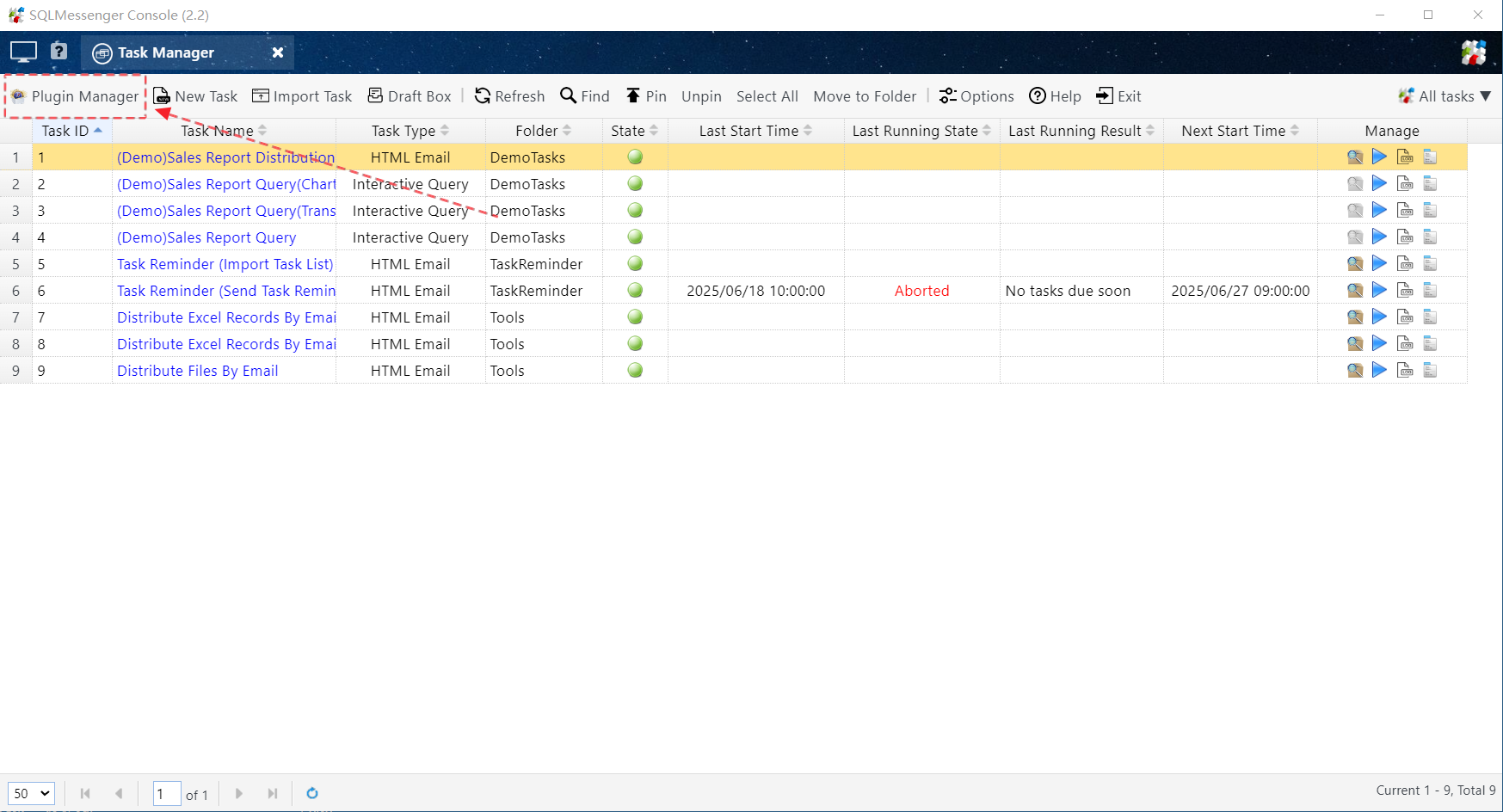Click log icon in task 4 row

tap(1405, 237)
